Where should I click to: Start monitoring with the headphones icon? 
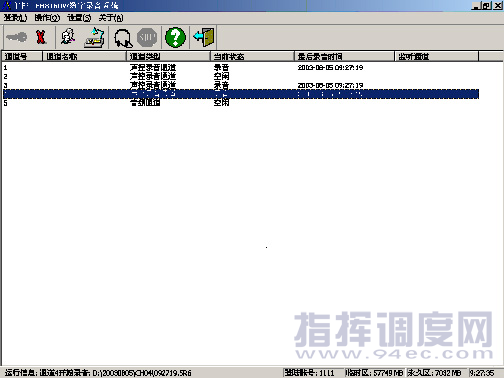(x=123, y=38)
